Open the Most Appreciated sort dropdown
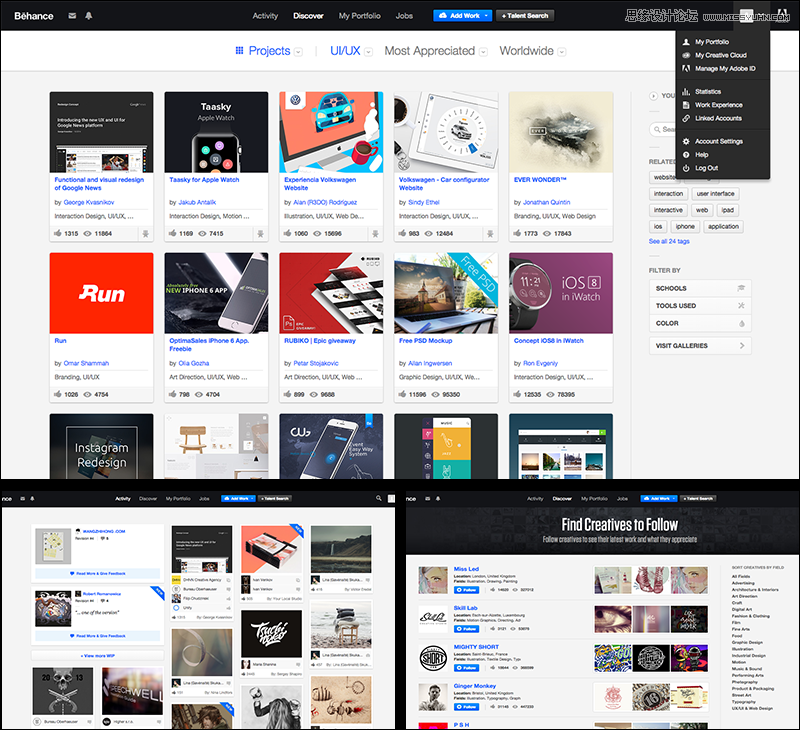The height and width of the screenshot is (730, 800). [x=483, y=52]
